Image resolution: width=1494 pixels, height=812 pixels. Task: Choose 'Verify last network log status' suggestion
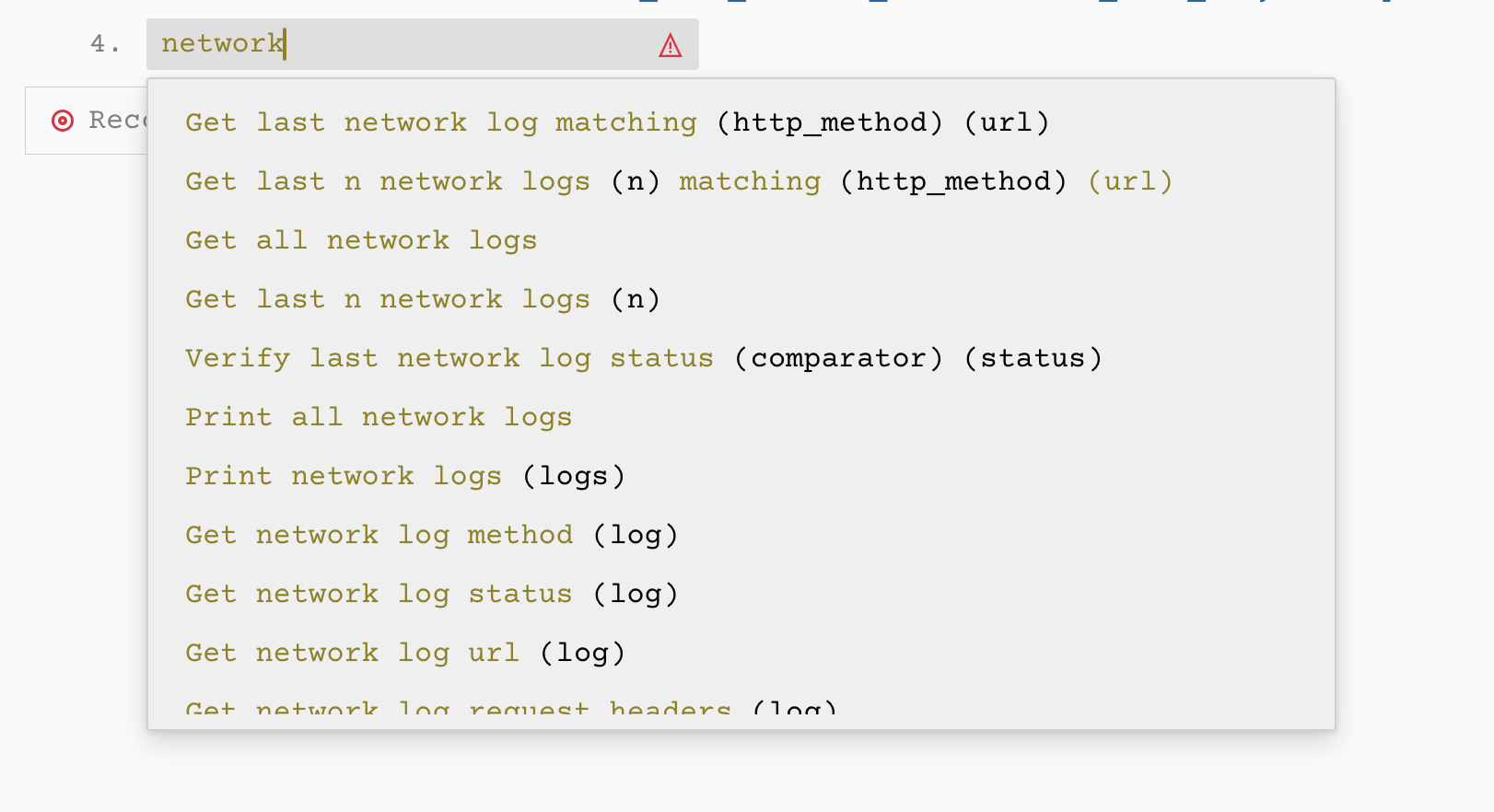pyautogui.click(x=741, y=358)
